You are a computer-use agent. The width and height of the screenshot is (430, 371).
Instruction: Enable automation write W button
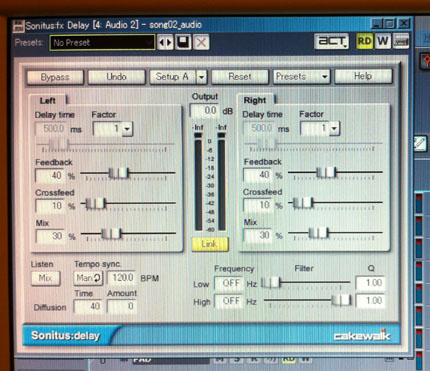(383, 41)
